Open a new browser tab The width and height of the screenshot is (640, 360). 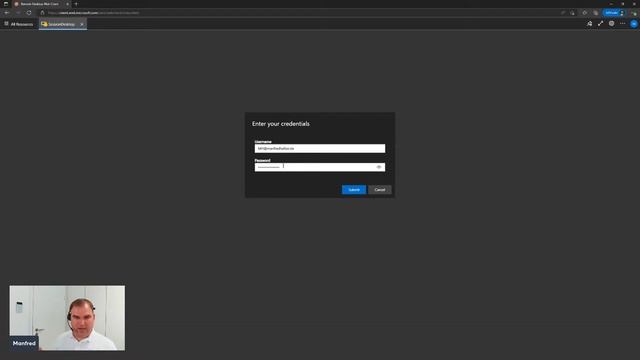[x=76, y=4]
